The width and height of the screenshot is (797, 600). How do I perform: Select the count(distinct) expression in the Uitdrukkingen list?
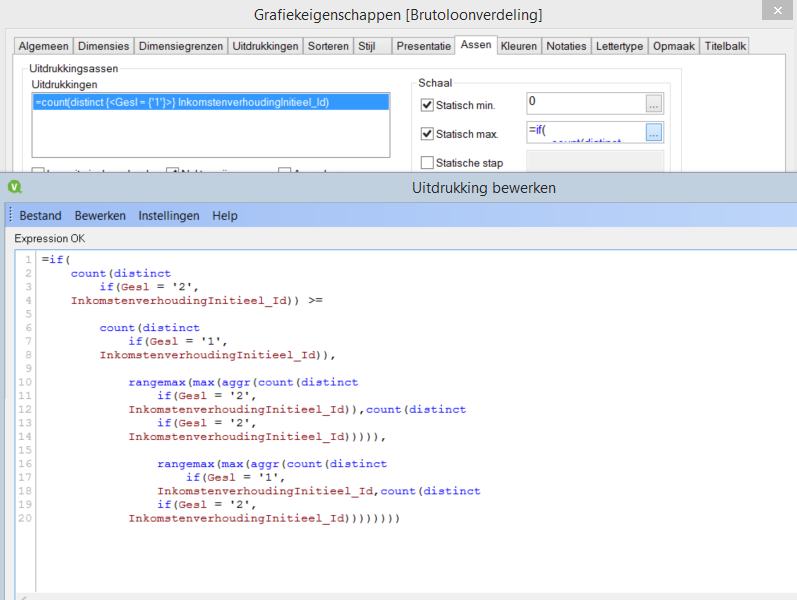(180, 101)
